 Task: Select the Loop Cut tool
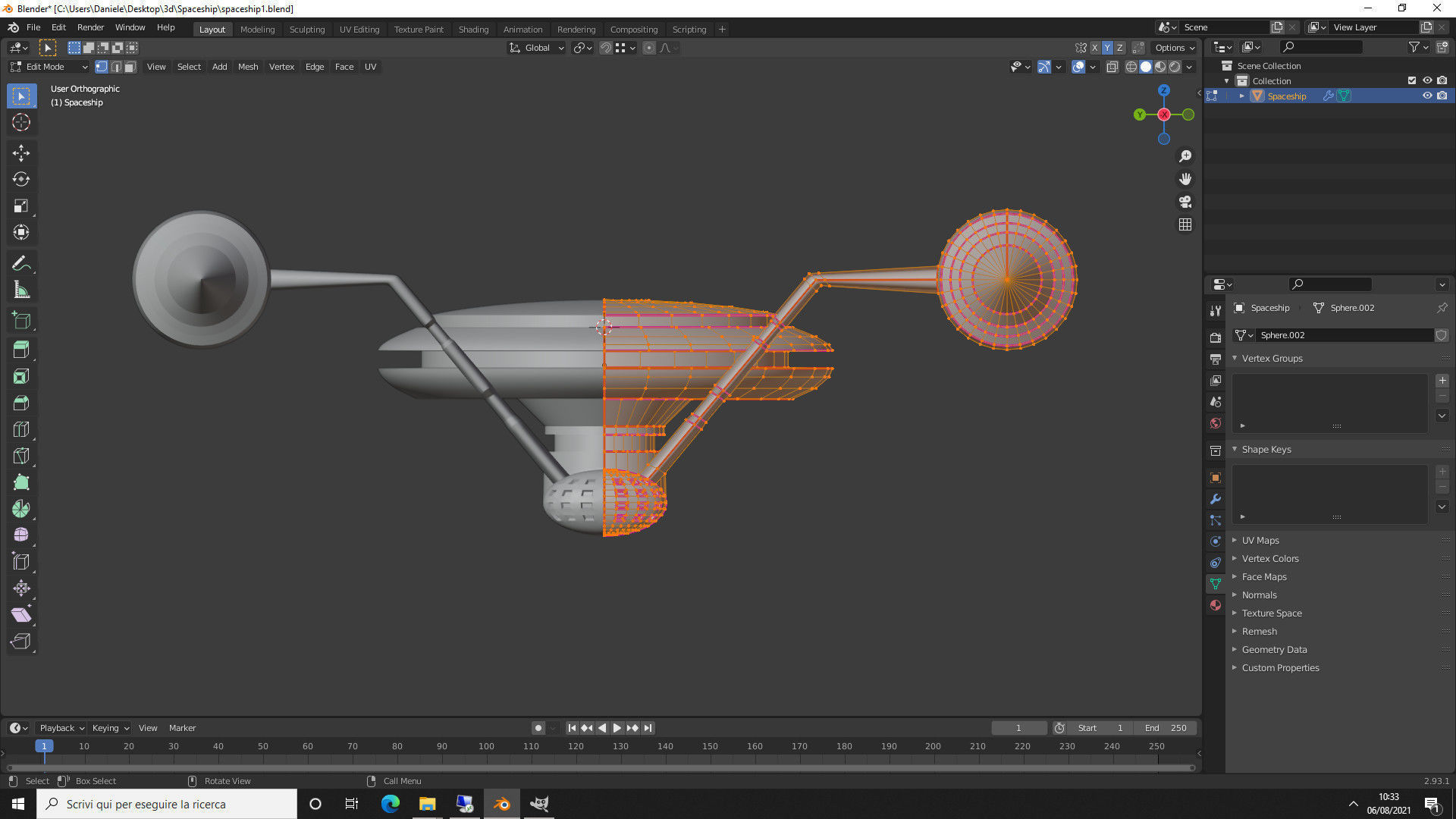pyautogui.click(x=21, y=430)
